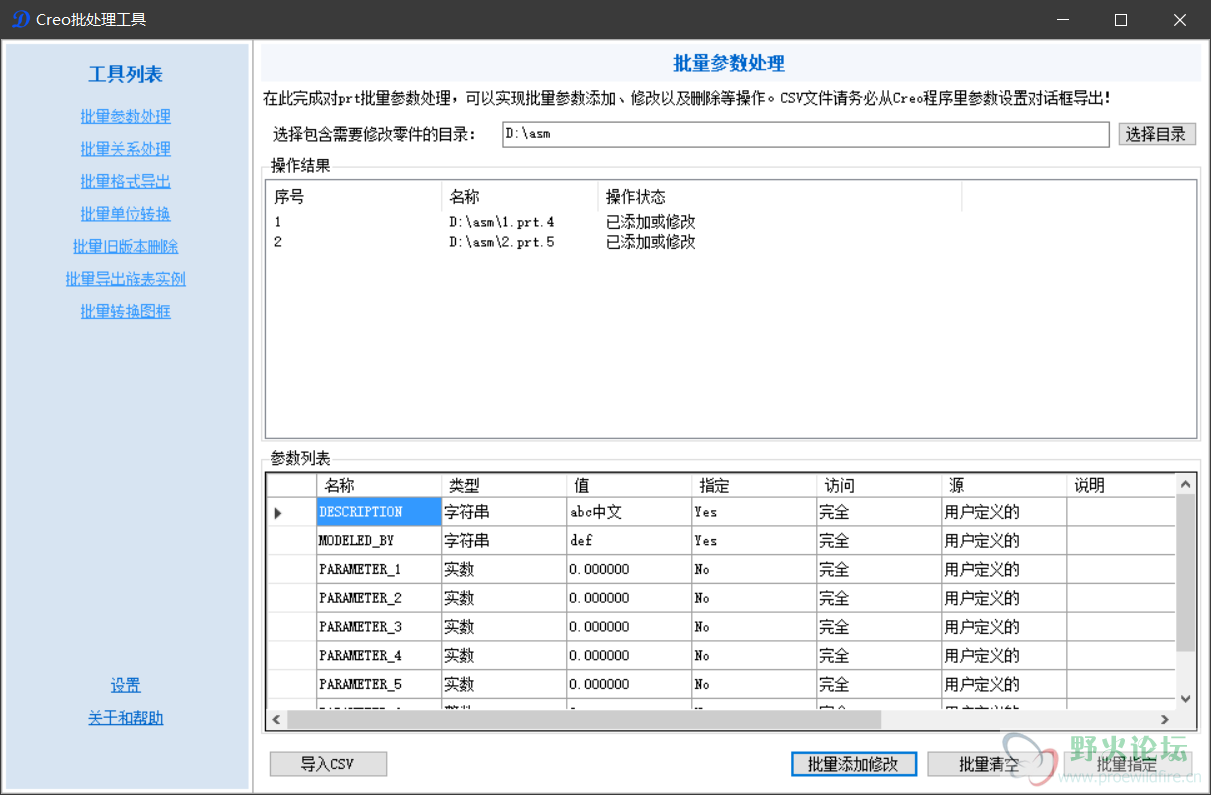This screenshot has width=1211, height=795.
Task: Click the parameter table scroll up arrow
Action: pos(1185,484)
